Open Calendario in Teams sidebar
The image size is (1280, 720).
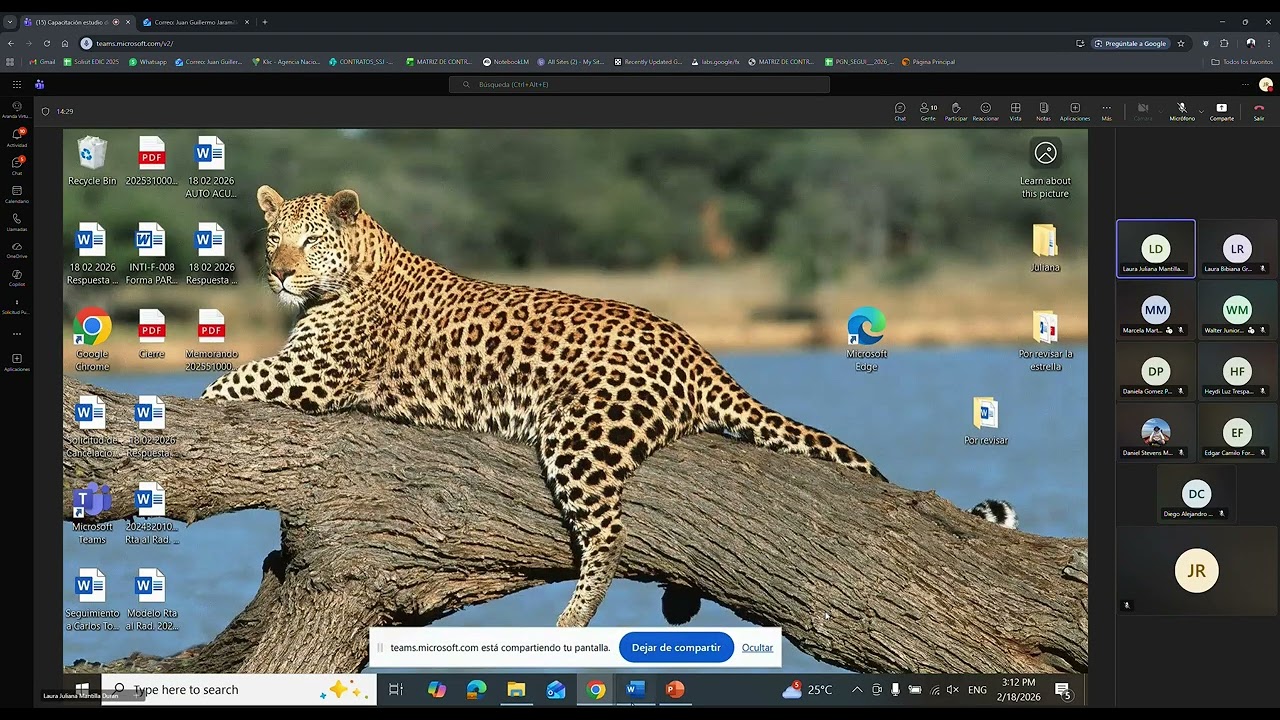pos(17,194)
